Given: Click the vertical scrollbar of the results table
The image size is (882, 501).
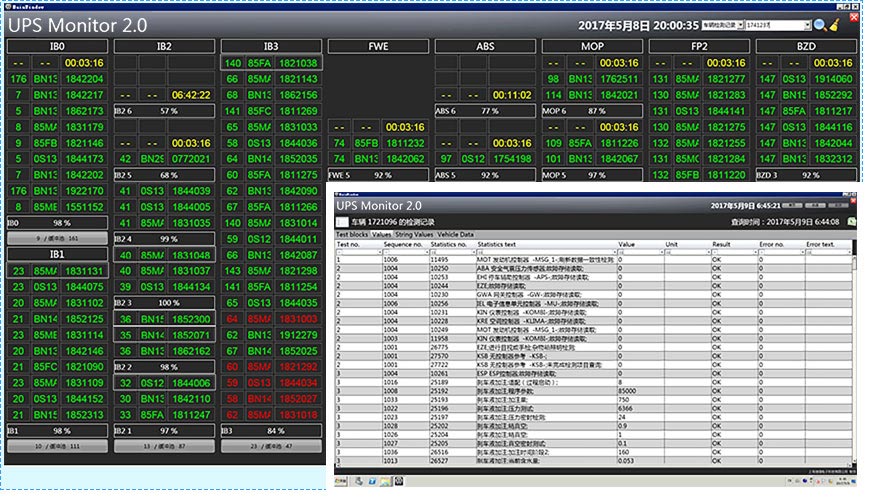Looking at the screenshot, I should coord(854,359).
